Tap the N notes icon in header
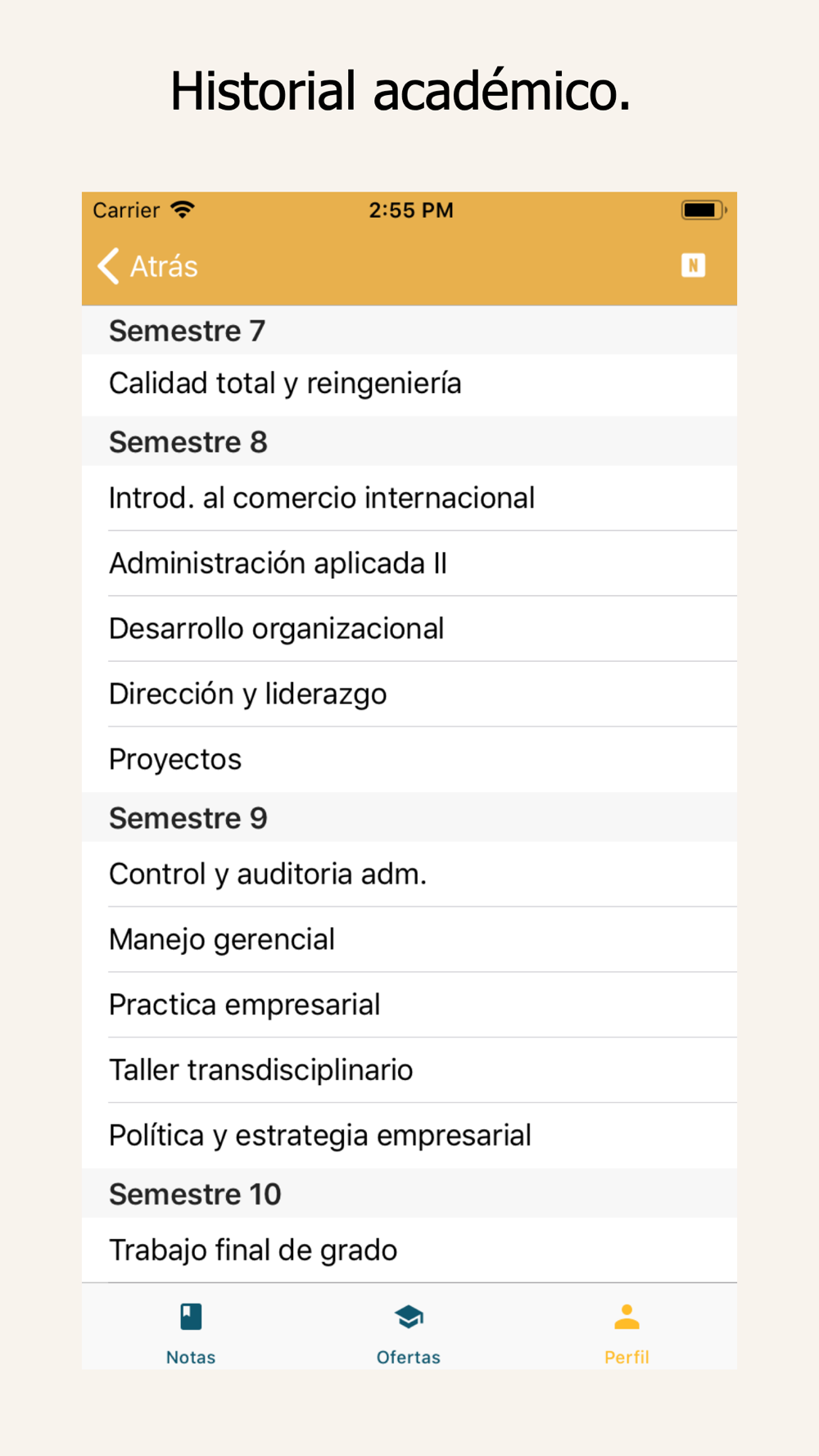 click(x=693, y=265)
